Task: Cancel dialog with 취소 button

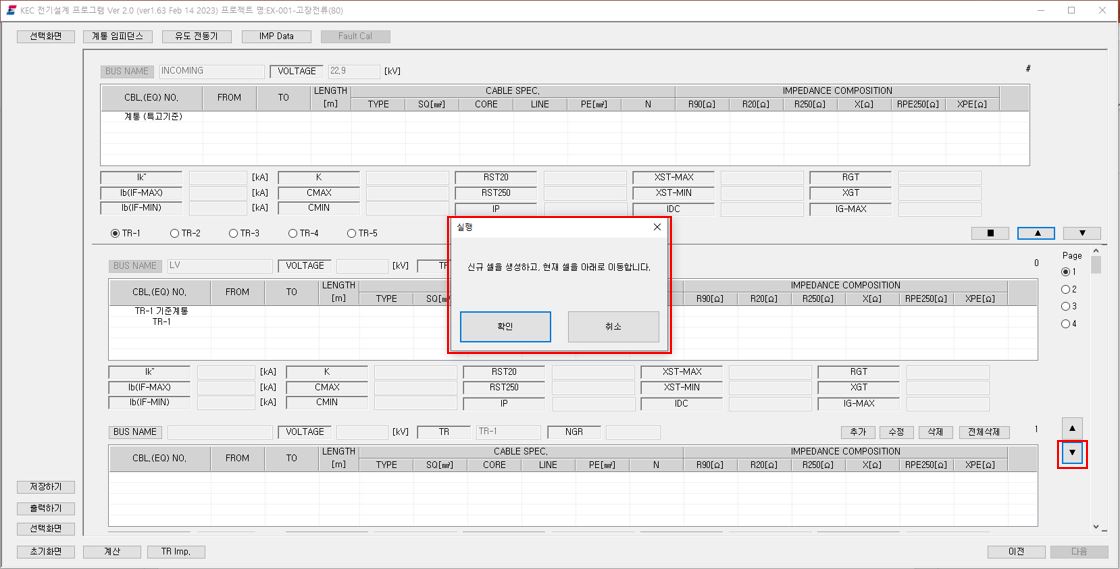Action: pyautogui.click(x=613, y=327)
